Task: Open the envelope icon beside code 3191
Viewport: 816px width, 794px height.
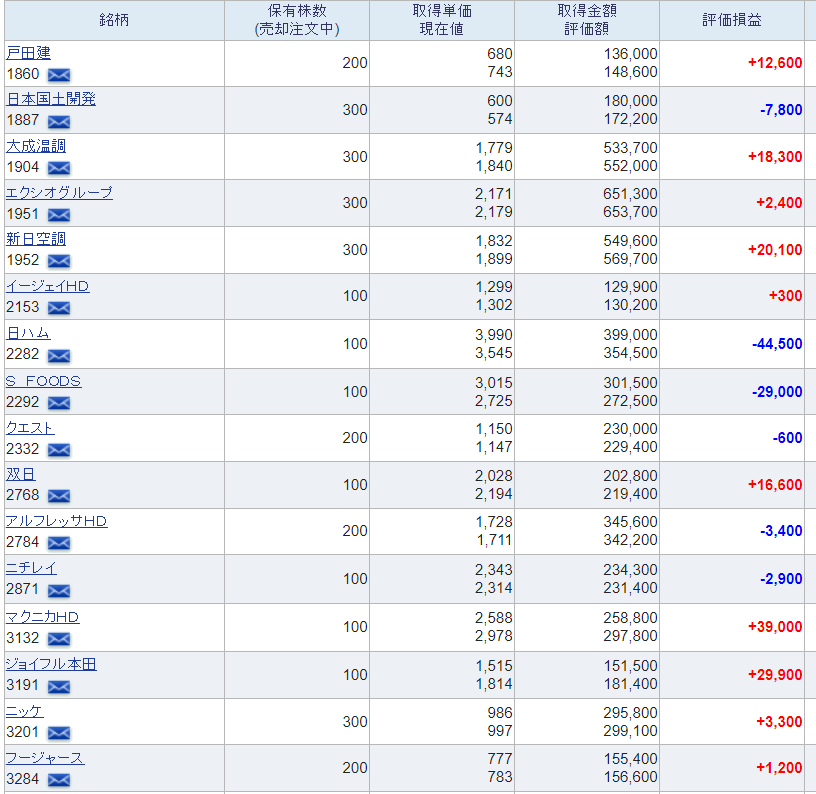Action: tap(59, 687)
